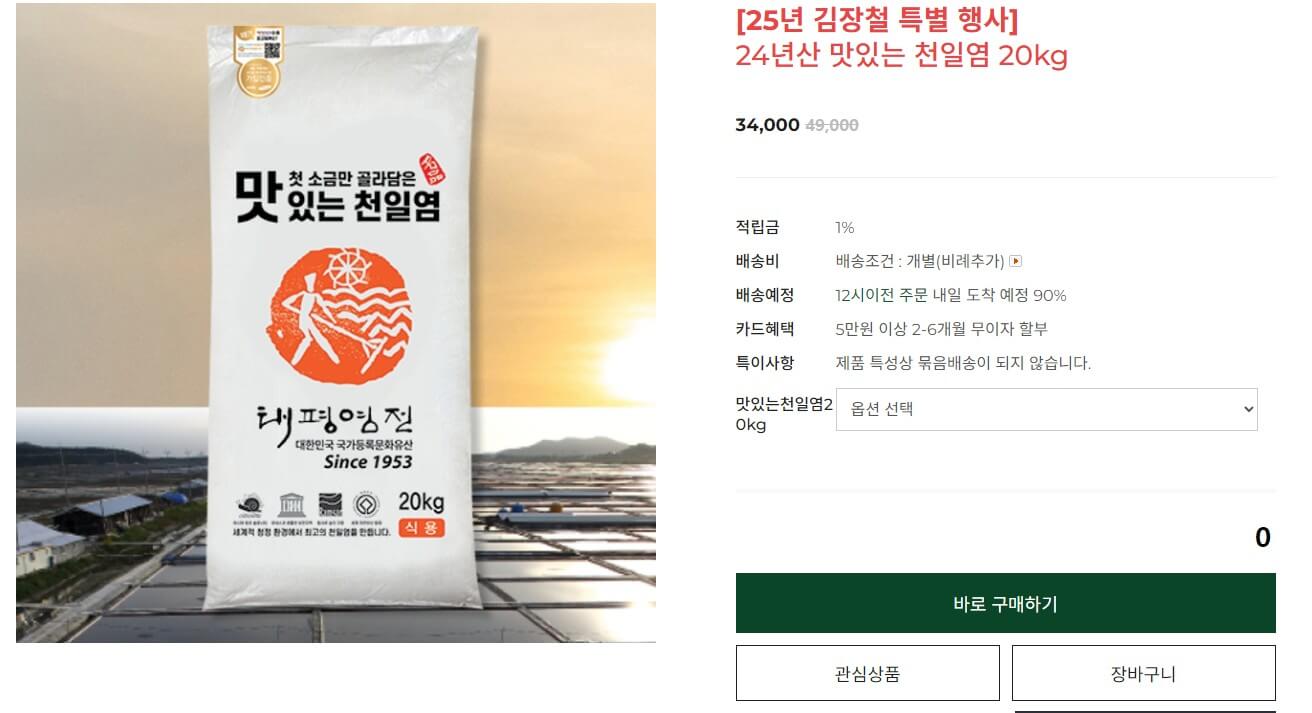
Task: Open the 옵션 선택 dropdown
Action: tap(1046, 409)
